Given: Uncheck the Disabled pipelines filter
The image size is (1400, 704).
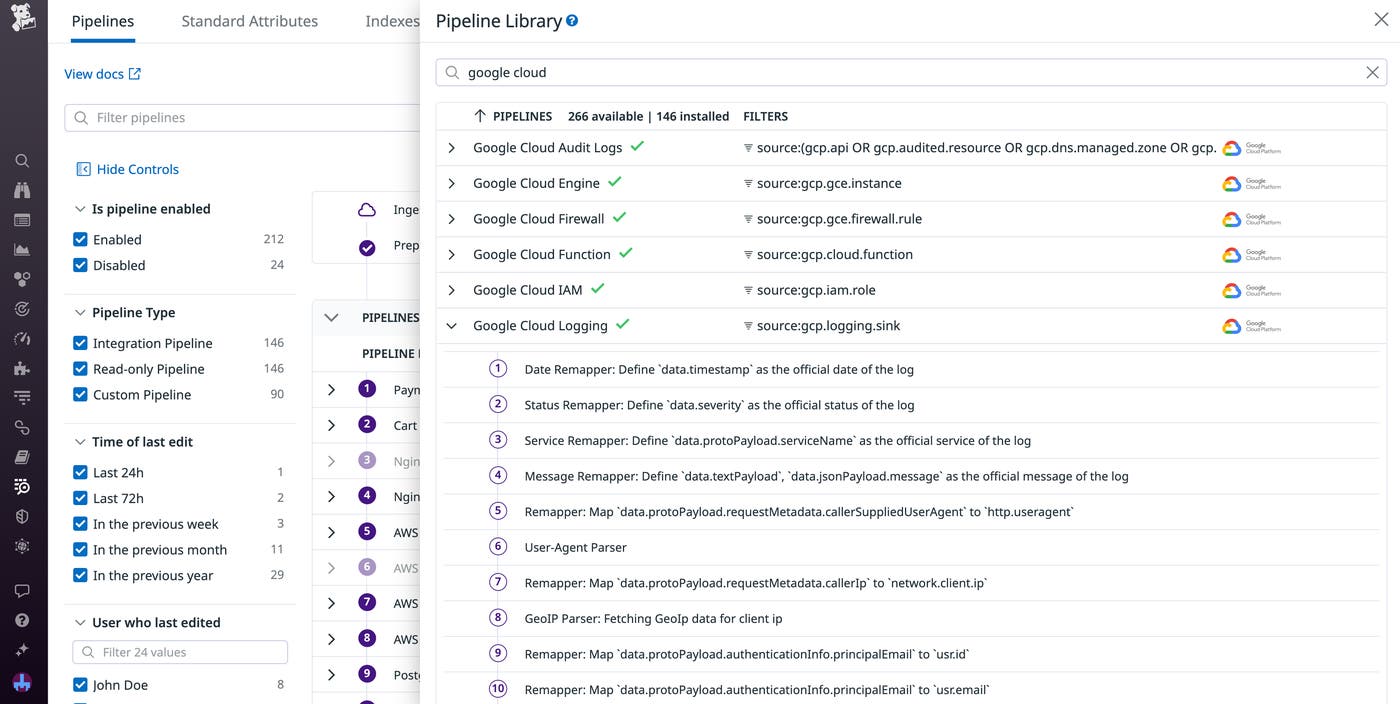Looking at the screenshot, I should tap(80, 265).
